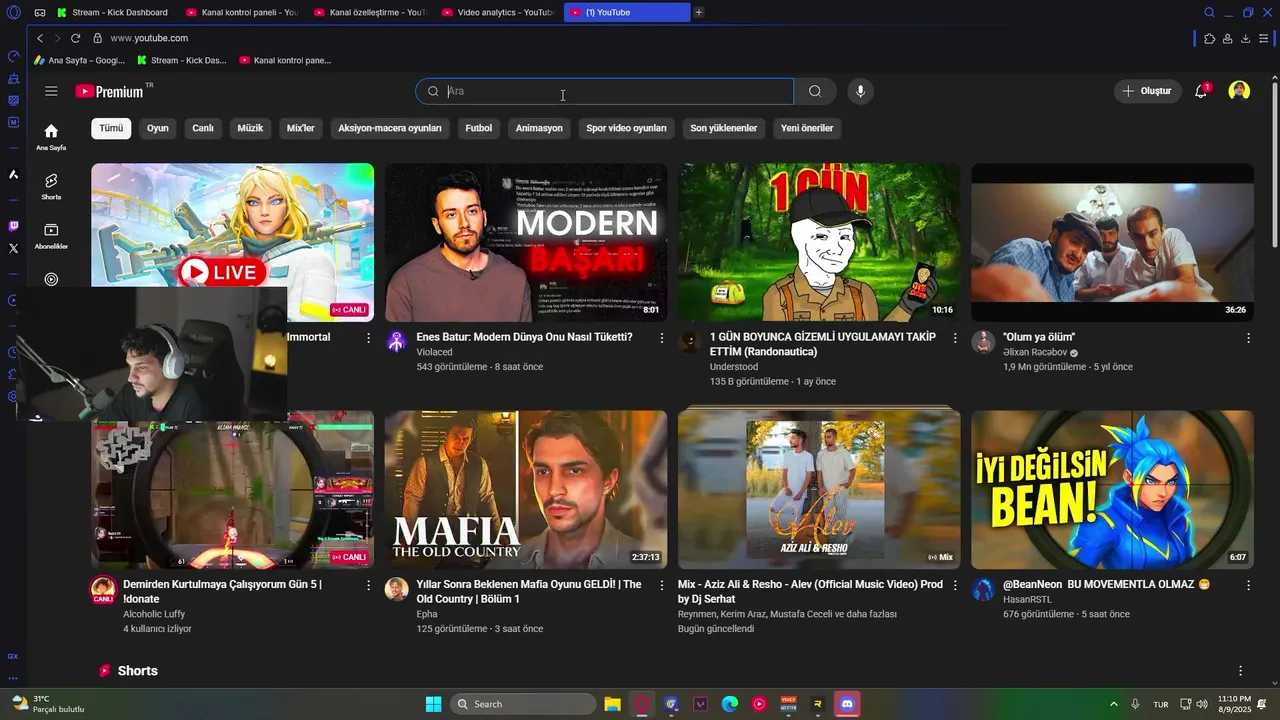The image size is (1280, 720).
Task: Select the Spor video oyunları chip
Action: pyautogui.click(x=626, y=128)
